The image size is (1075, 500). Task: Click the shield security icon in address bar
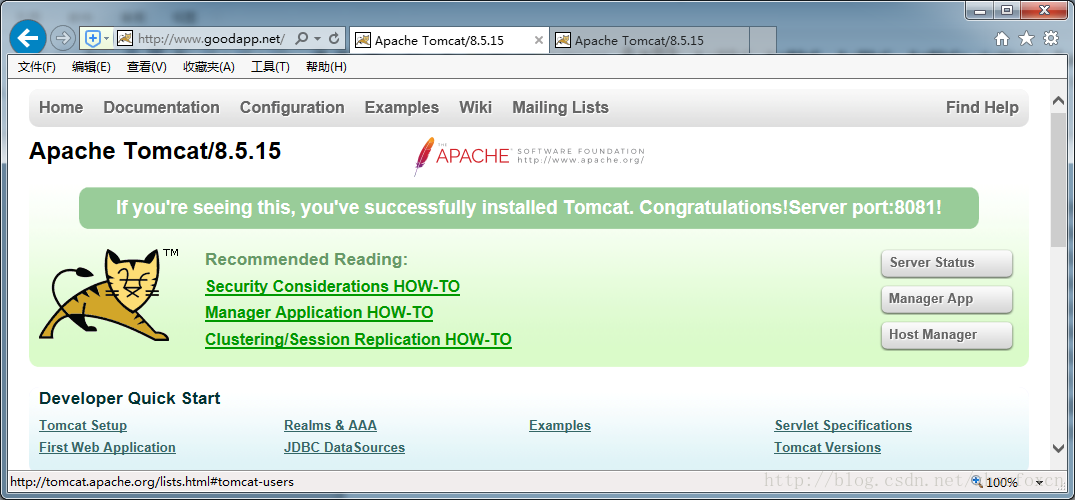coord(93,38)
